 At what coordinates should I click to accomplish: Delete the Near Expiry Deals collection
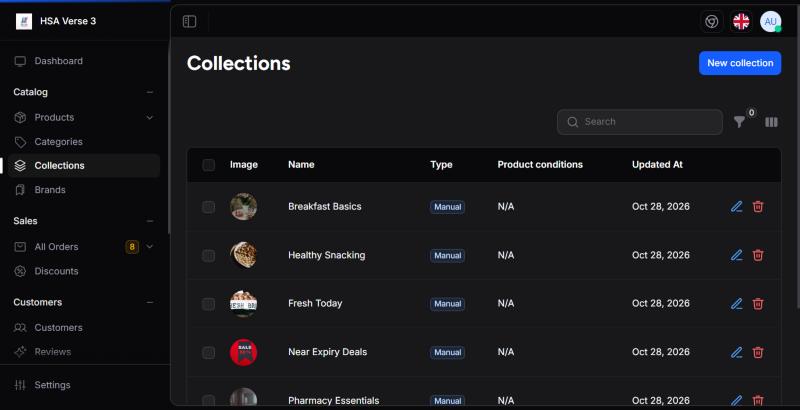(x=758, y=352)
